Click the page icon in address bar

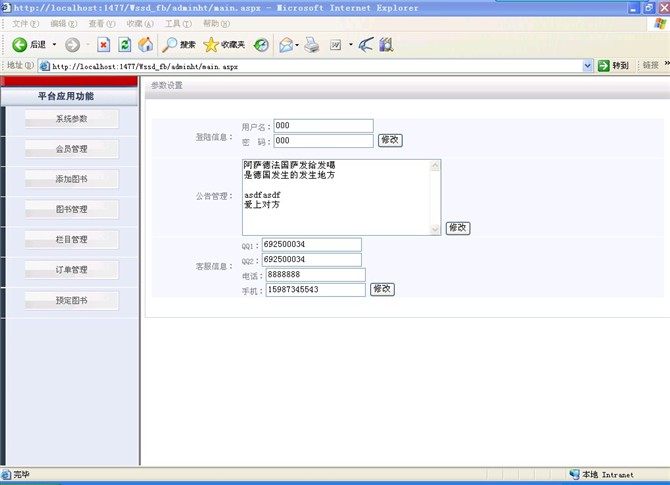(44, 66)
